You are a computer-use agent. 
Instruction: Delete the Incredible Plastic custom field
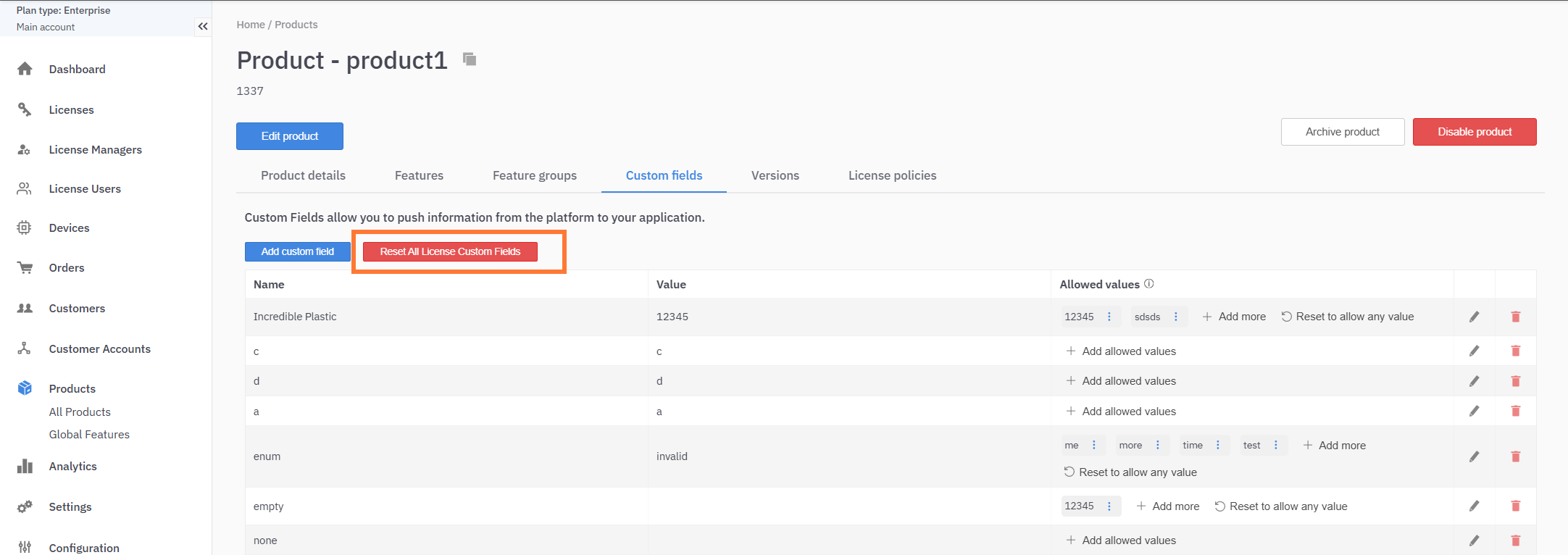pos(1515,317)
